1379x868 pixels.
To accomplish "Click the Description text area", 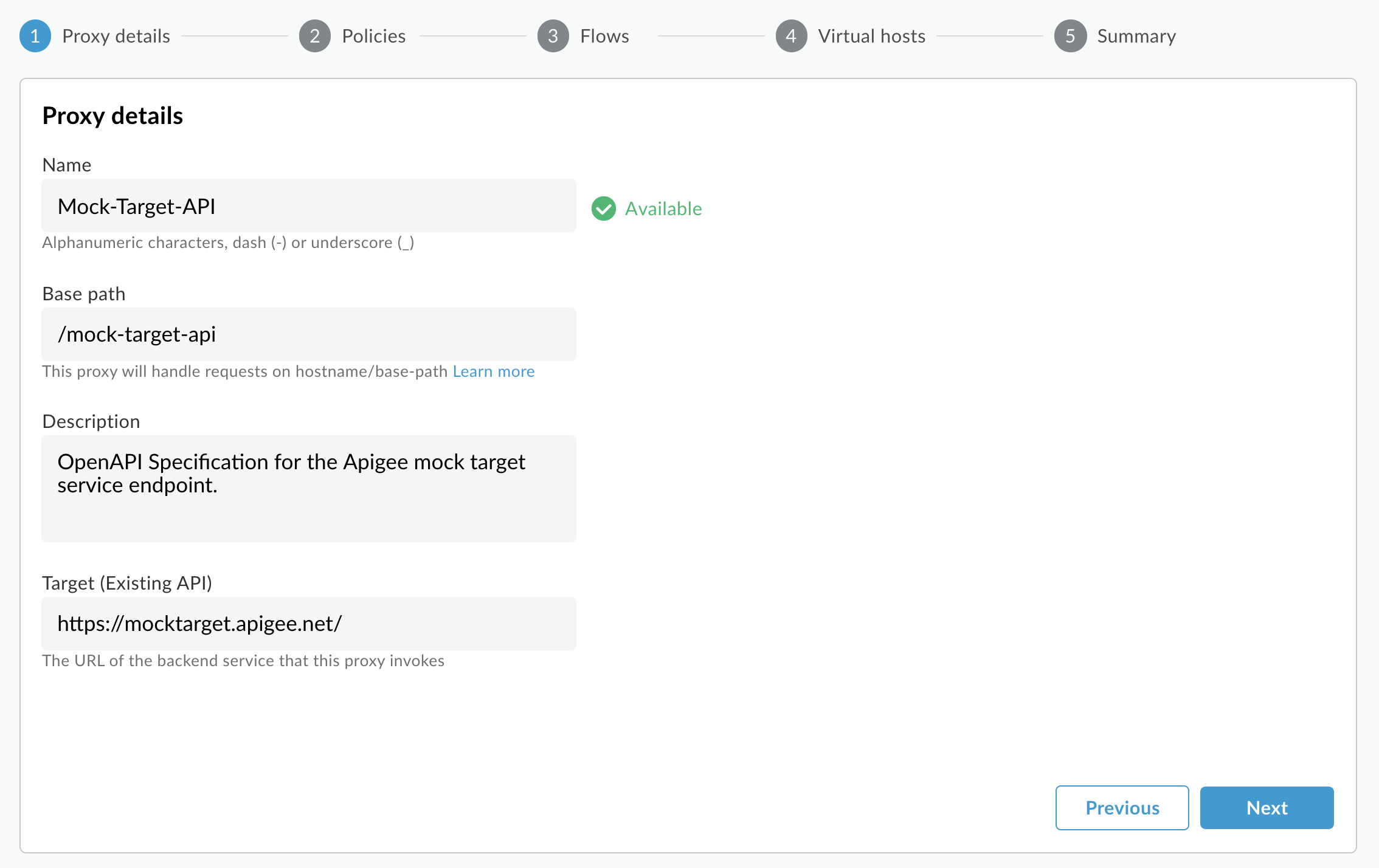I will click(x=309, y=488).
